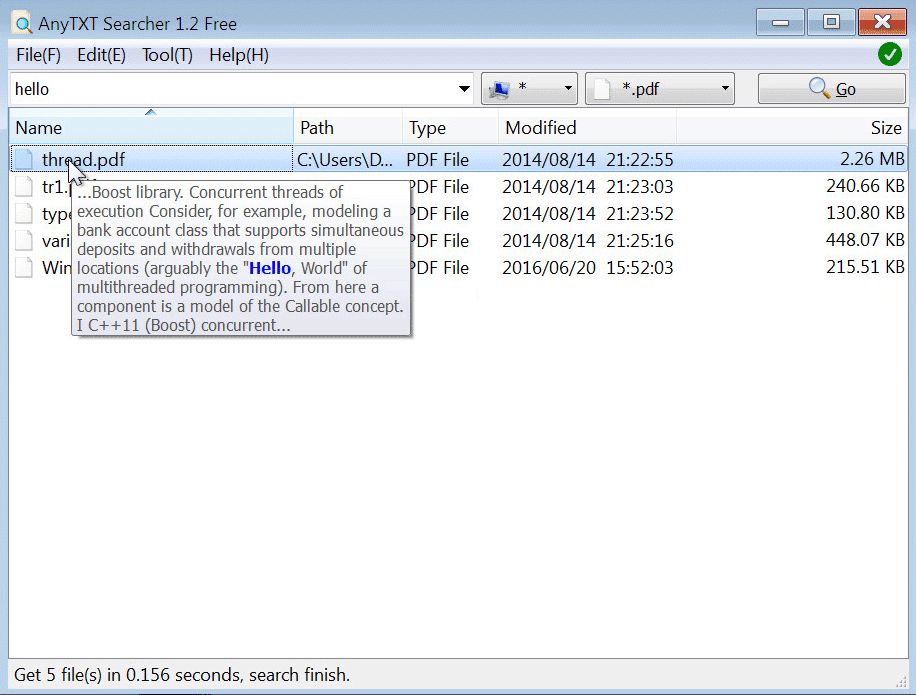Sort results by Size column header
Screen dimensions: 916x695
pos(792,127)
